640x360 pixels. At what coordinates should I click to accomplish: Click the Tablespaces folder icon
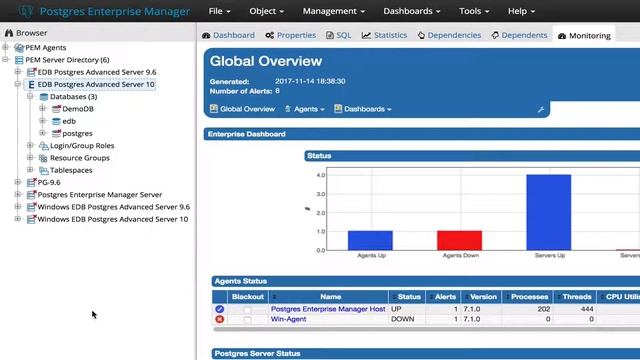[x=44, y=170]
